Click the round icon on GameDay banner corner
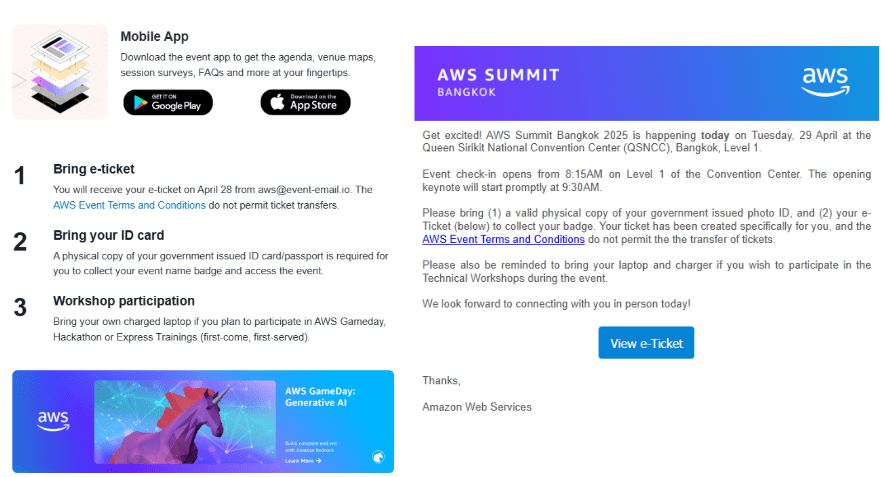The height and width of the screenshot is (477, 890). click(x=378, y=456)
